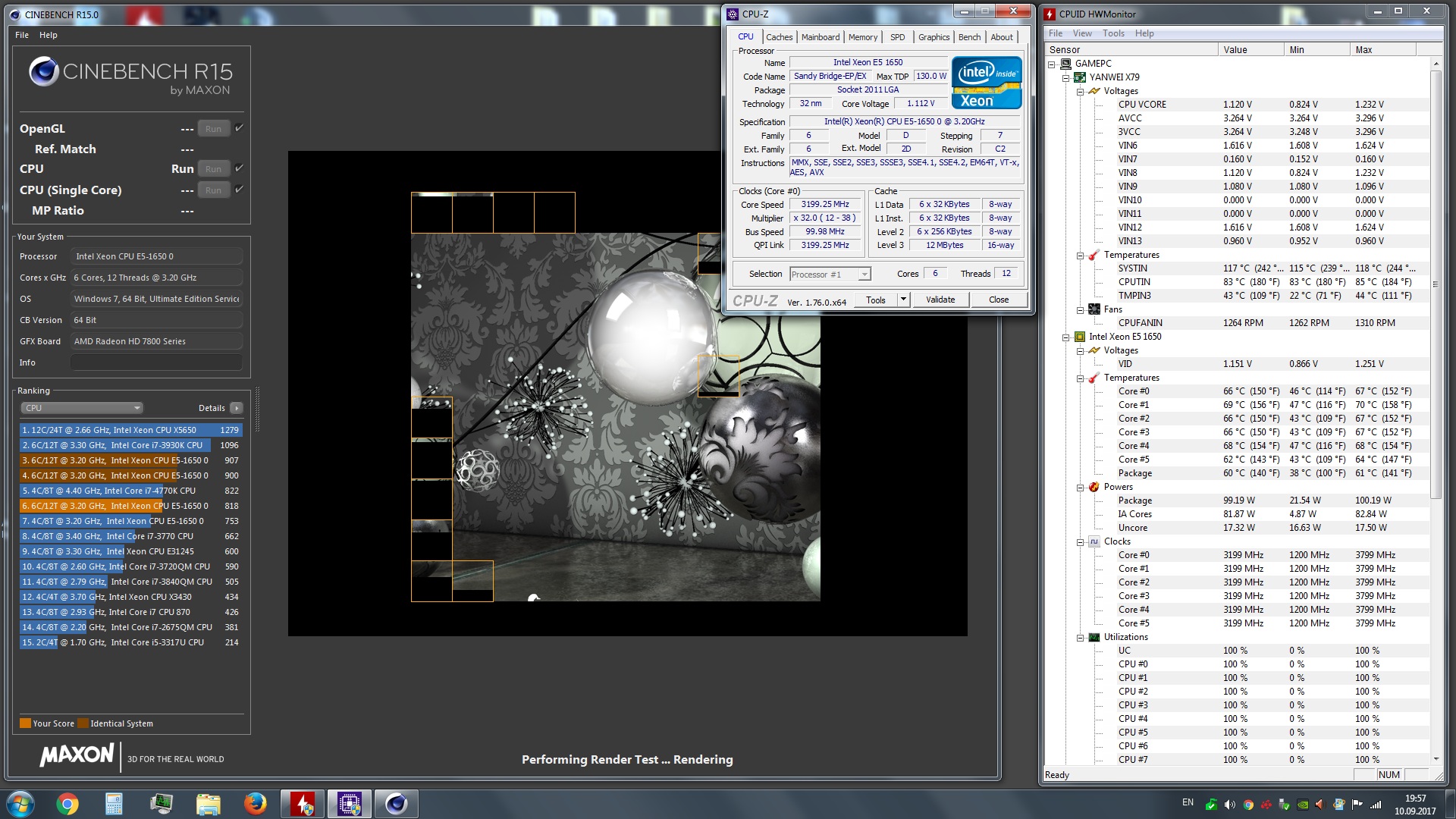Uncheck the CPU test checkbox
This screenshot has height=819, width=1456.
pos(239,168)
